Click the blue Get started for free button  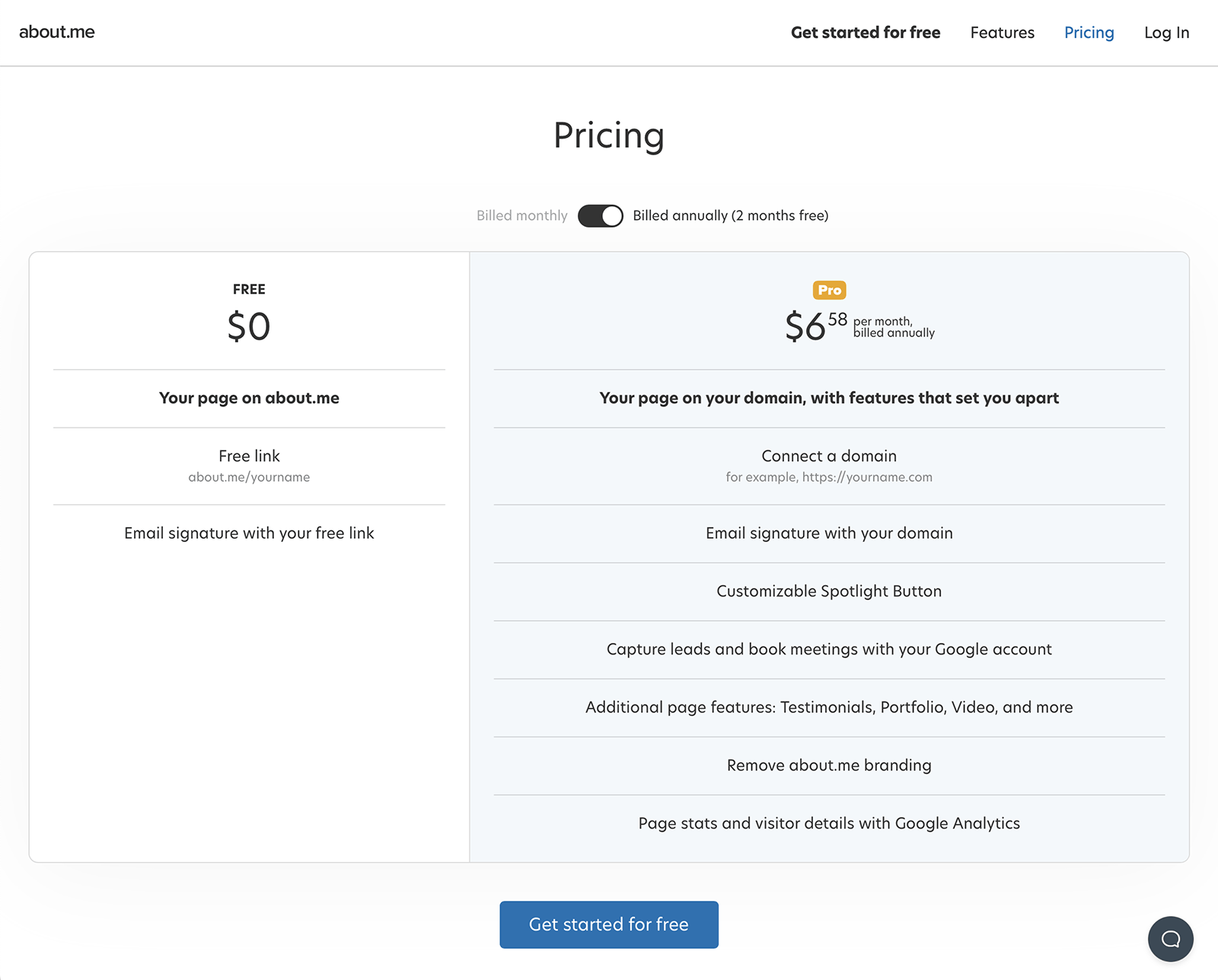(609, 924)
